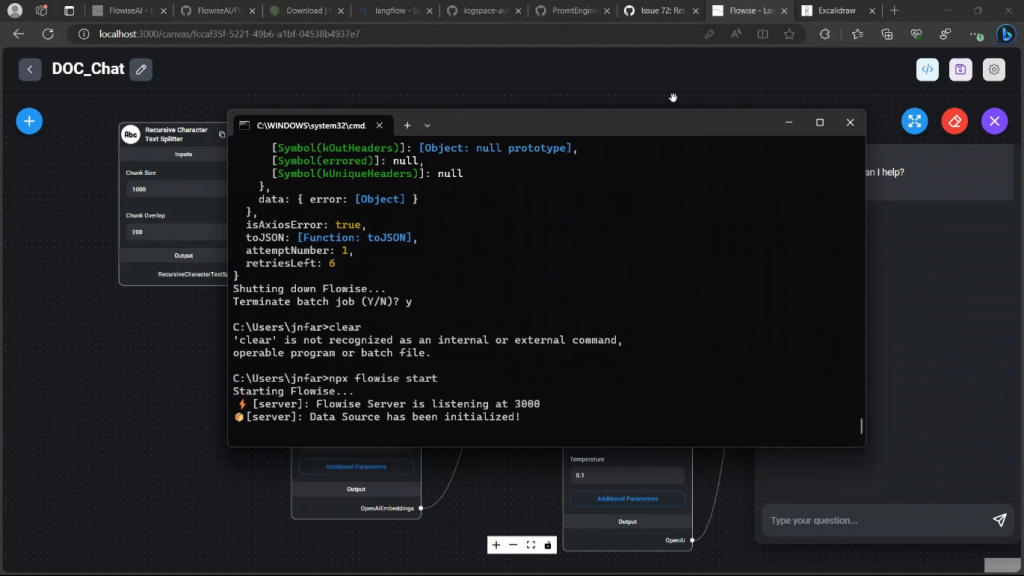Screen dimensions: 1024x576
Task: Open the API code embed icon
Action: tap(928, 69)
